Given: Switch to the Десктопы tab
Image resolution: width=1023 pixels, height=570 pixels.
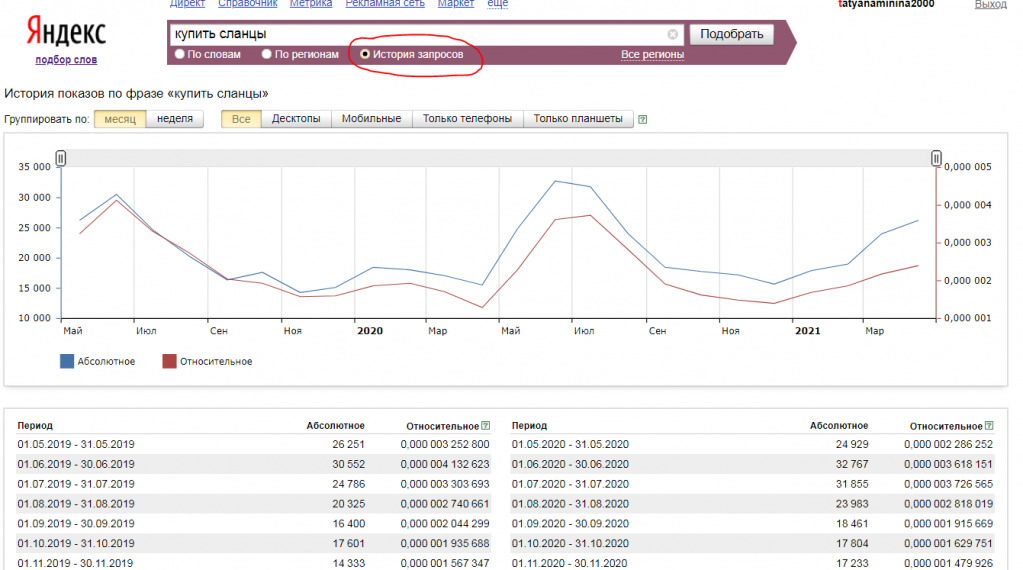Looking at the screenshot, I should pos(296,119).
